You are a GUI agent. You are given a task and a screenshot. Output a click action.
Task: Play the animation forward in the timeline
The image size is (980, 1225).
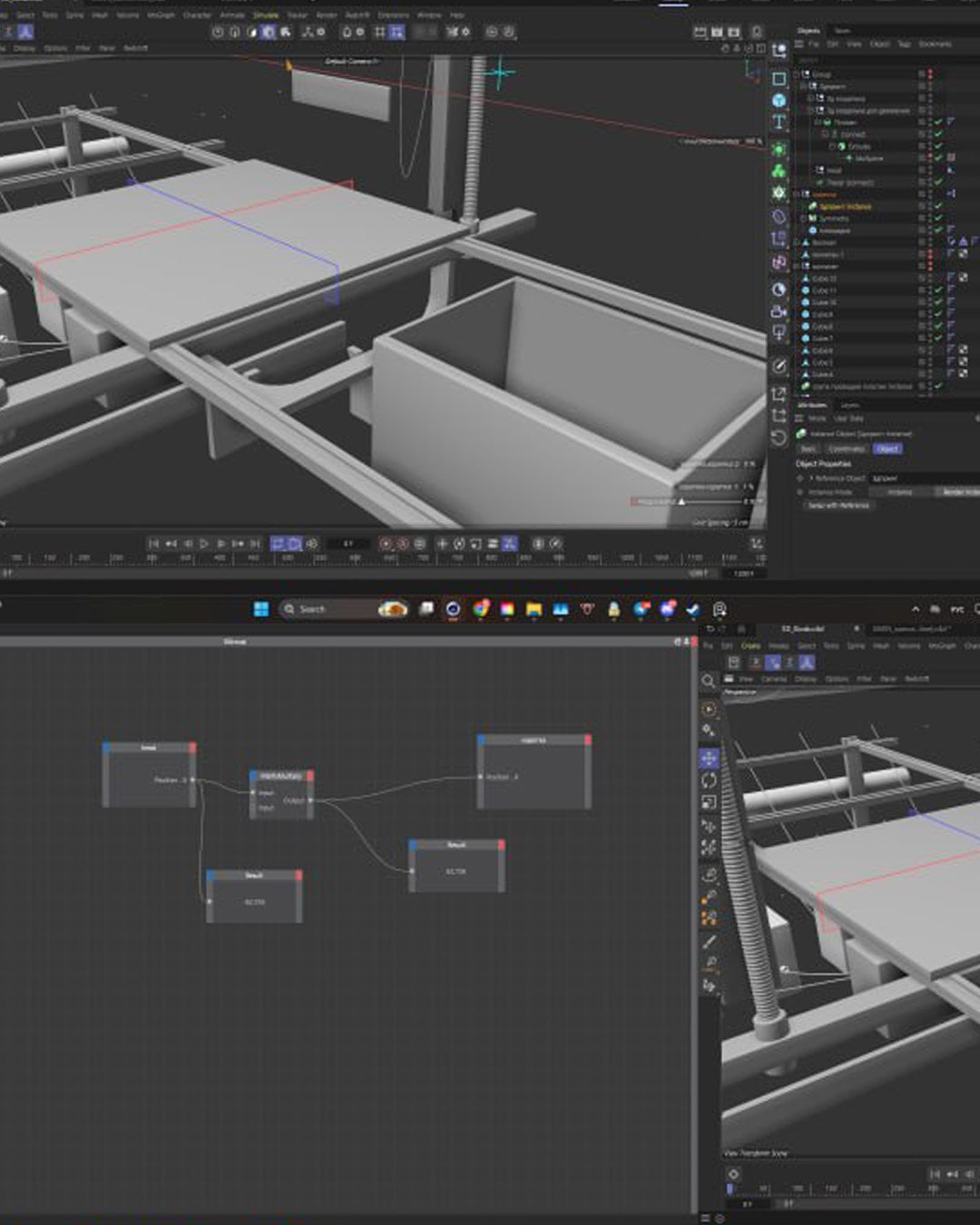click(x=204, y=544)
